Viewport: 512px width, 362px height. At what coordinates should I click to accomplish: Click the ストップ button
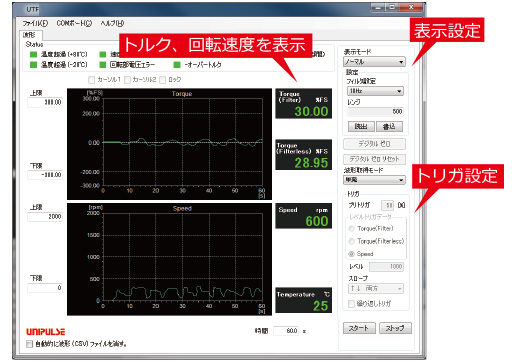(x=395, y=328)
